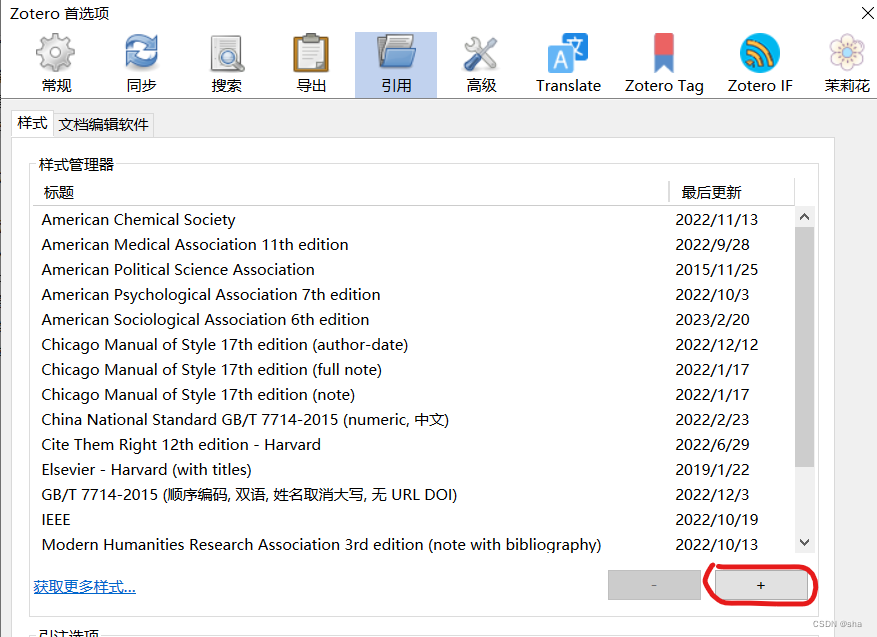Viewport: 877px width, 637px height.
Task: Close the Zotero 首选项 window
Action: pyautogui.click(x=867, y=12)
